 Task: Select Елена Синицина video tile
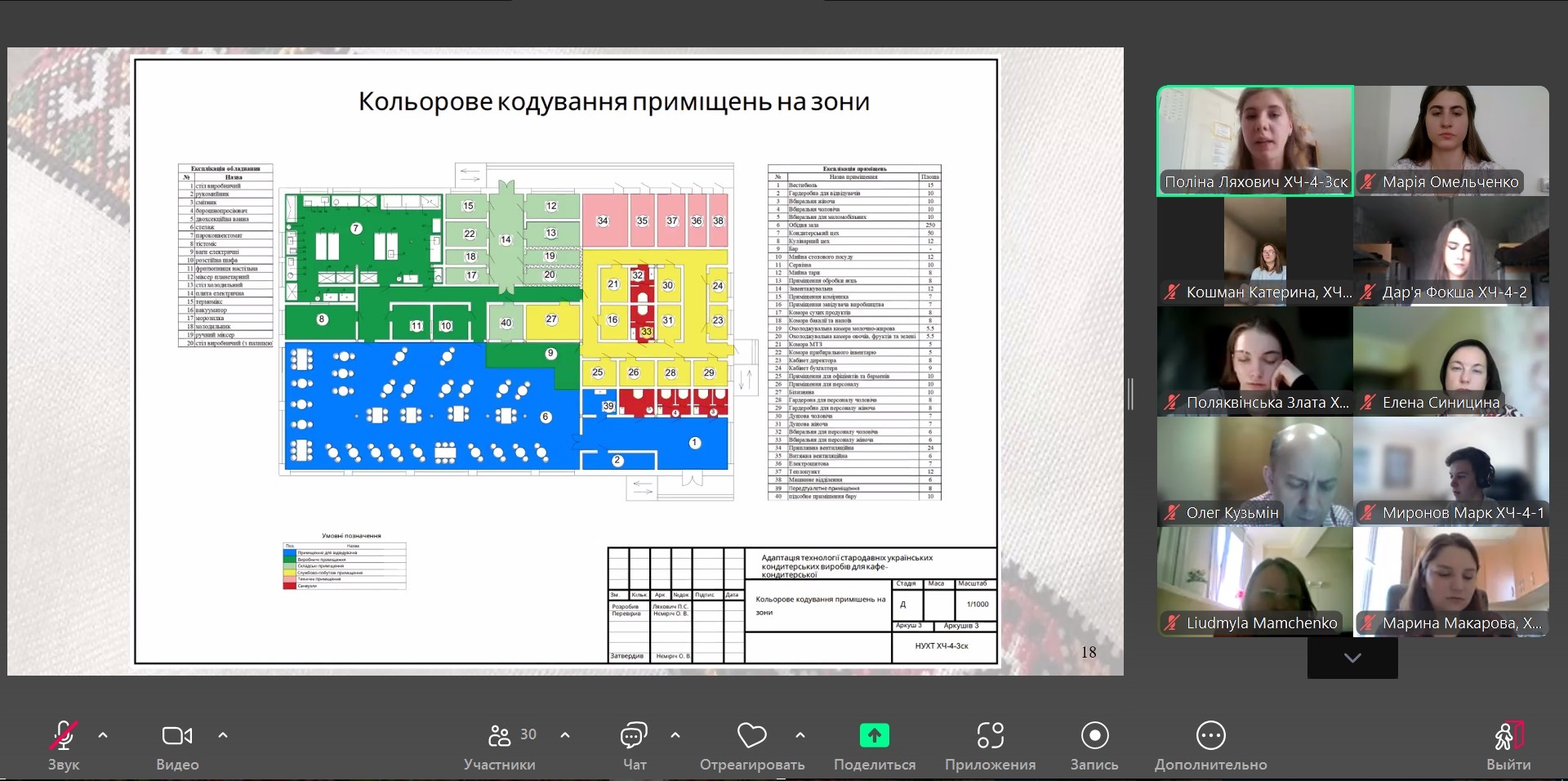[x=1451, y=361]
